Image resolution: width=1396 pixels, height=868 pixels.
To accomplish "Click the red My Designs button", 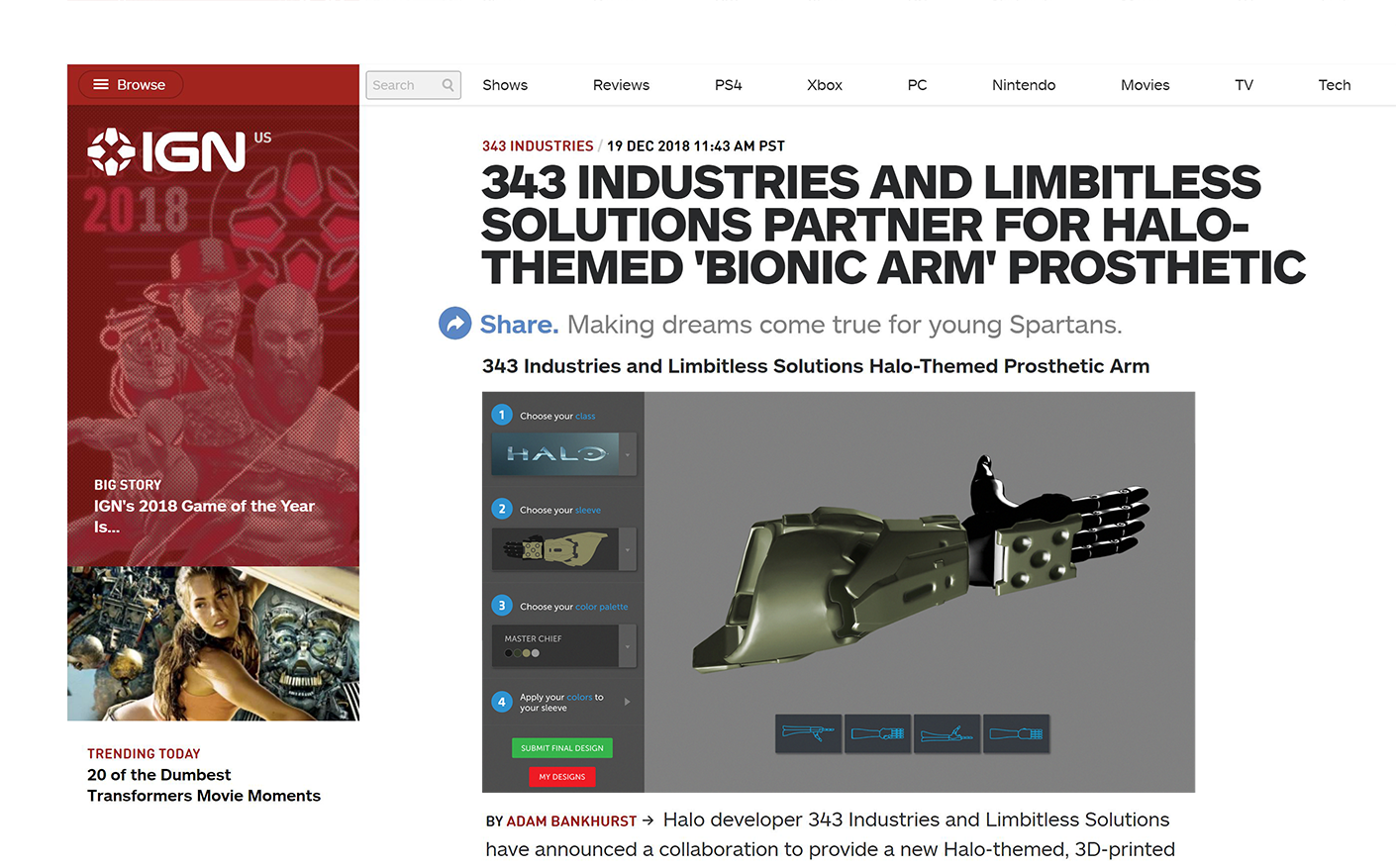I will pos(561,777).
